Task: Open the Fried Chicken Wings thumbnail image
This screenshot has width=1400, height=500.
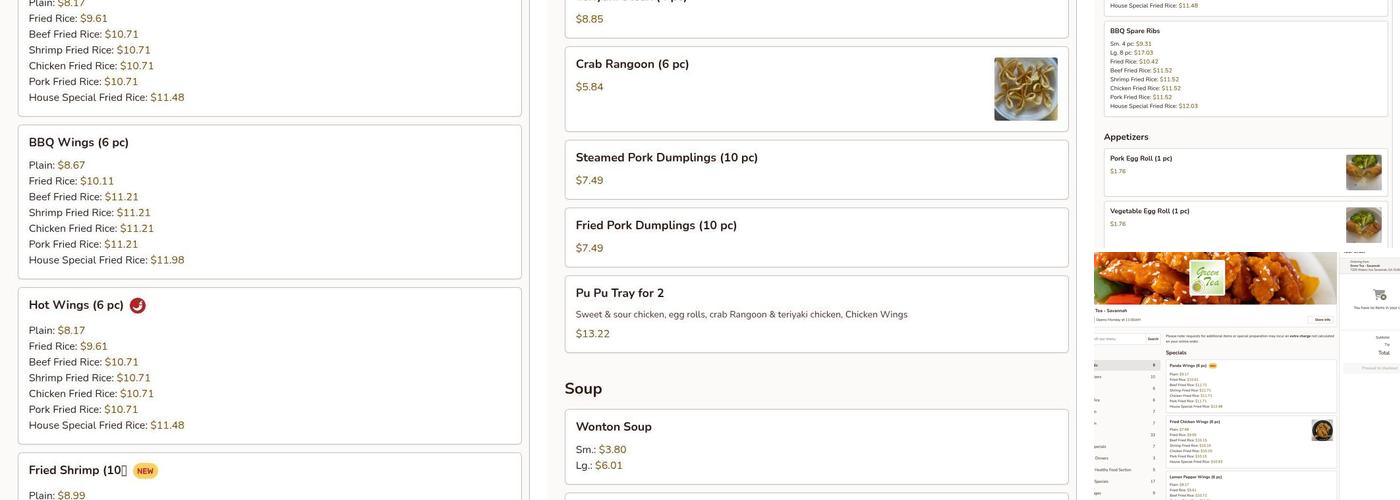Action: [1322, 431]
